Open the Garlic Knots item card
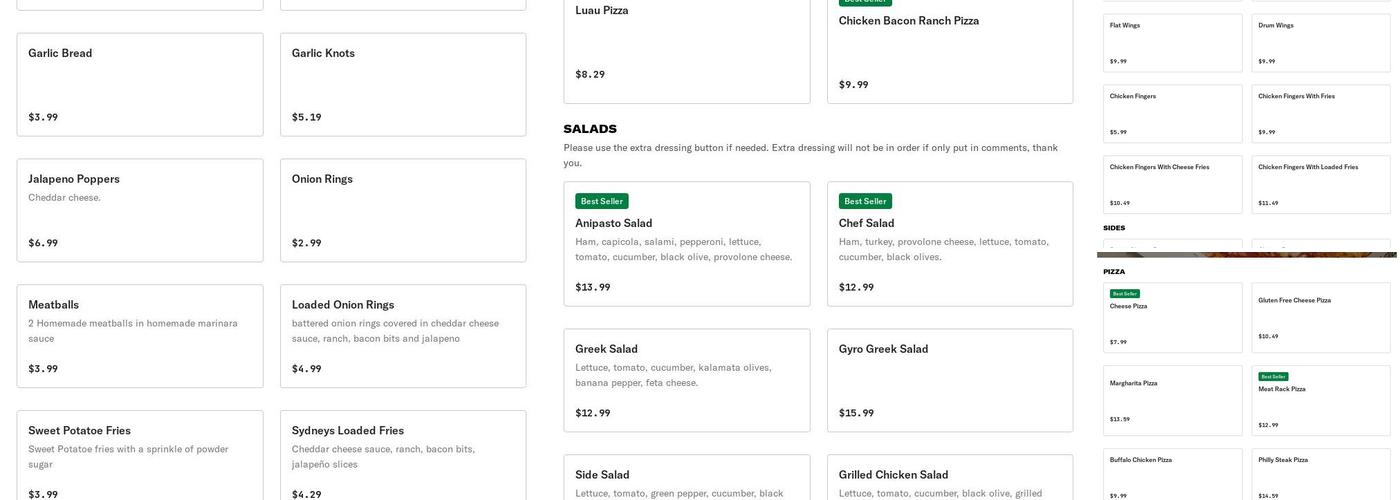The width and height of the screenshot is (1400, 500). pyautogui.click(x=403, y=85)
